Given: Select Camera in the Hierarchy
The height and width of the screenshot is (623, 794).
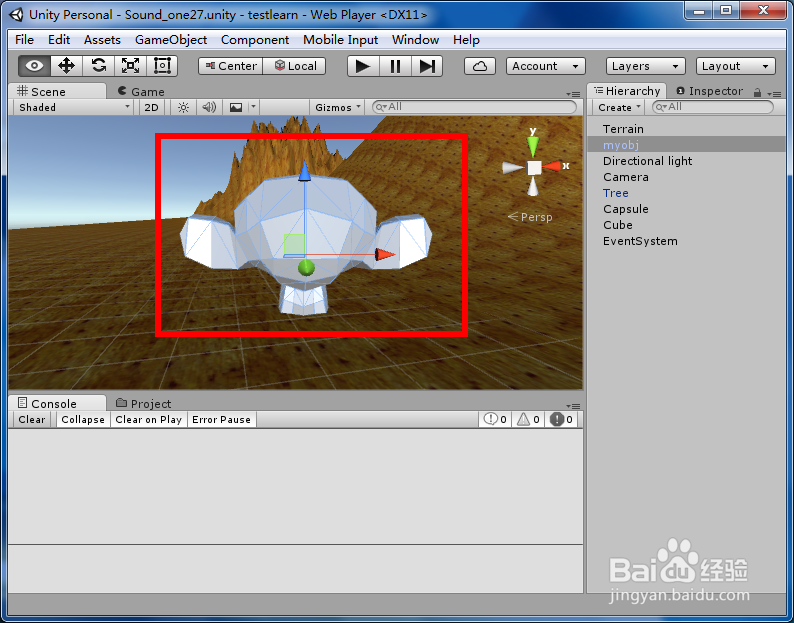Looking at the screenshot, I should pyautogui.click(x=686, y=177).
